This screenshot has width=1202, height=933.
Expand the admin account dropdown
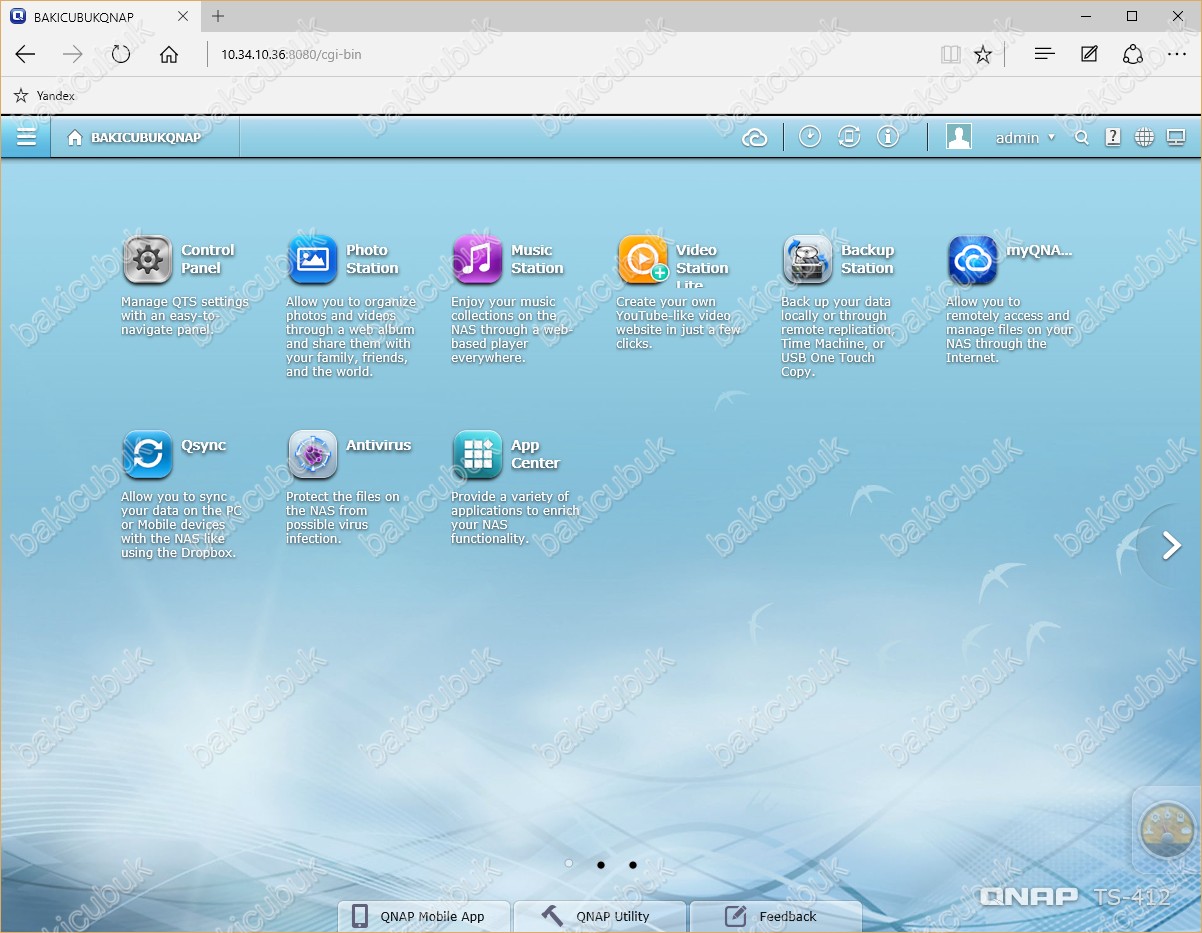coord(1025,138)
